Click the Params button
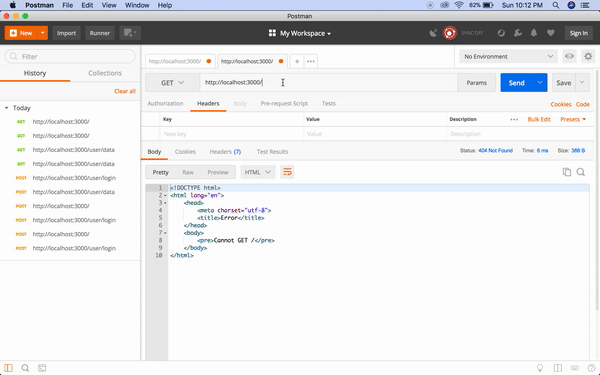This screenshot has height=375, width=600. [x=476, y=83]
